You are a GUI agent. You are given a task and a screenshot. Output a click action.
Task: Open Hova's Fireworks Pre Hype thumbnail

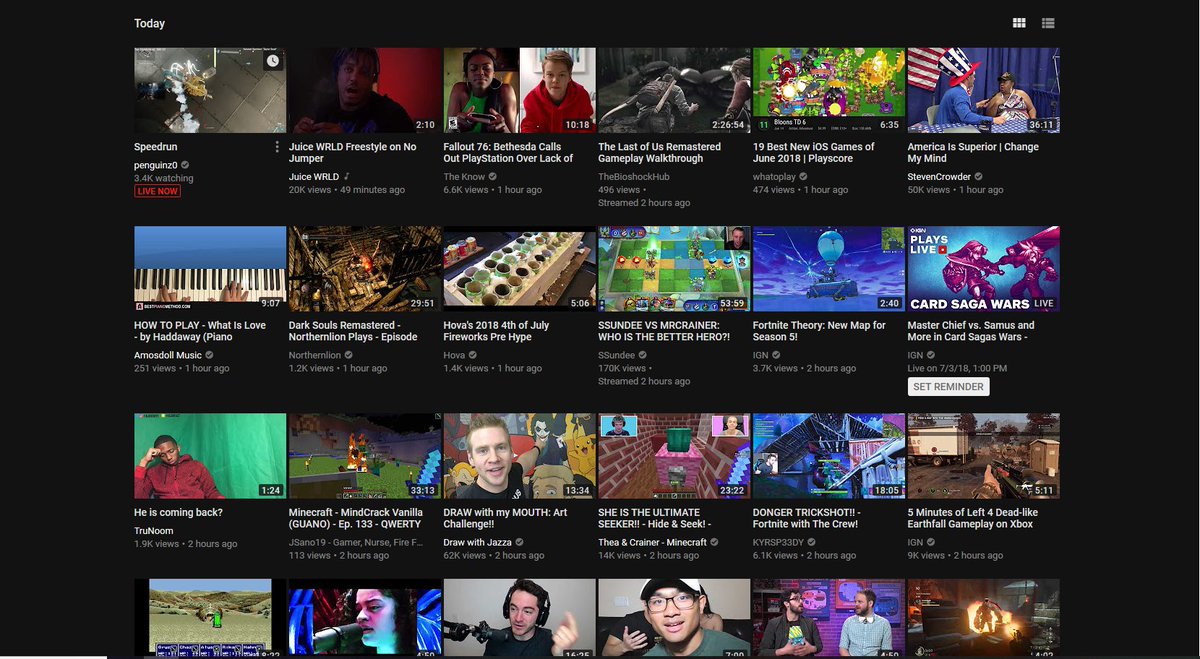click(519, 269)
